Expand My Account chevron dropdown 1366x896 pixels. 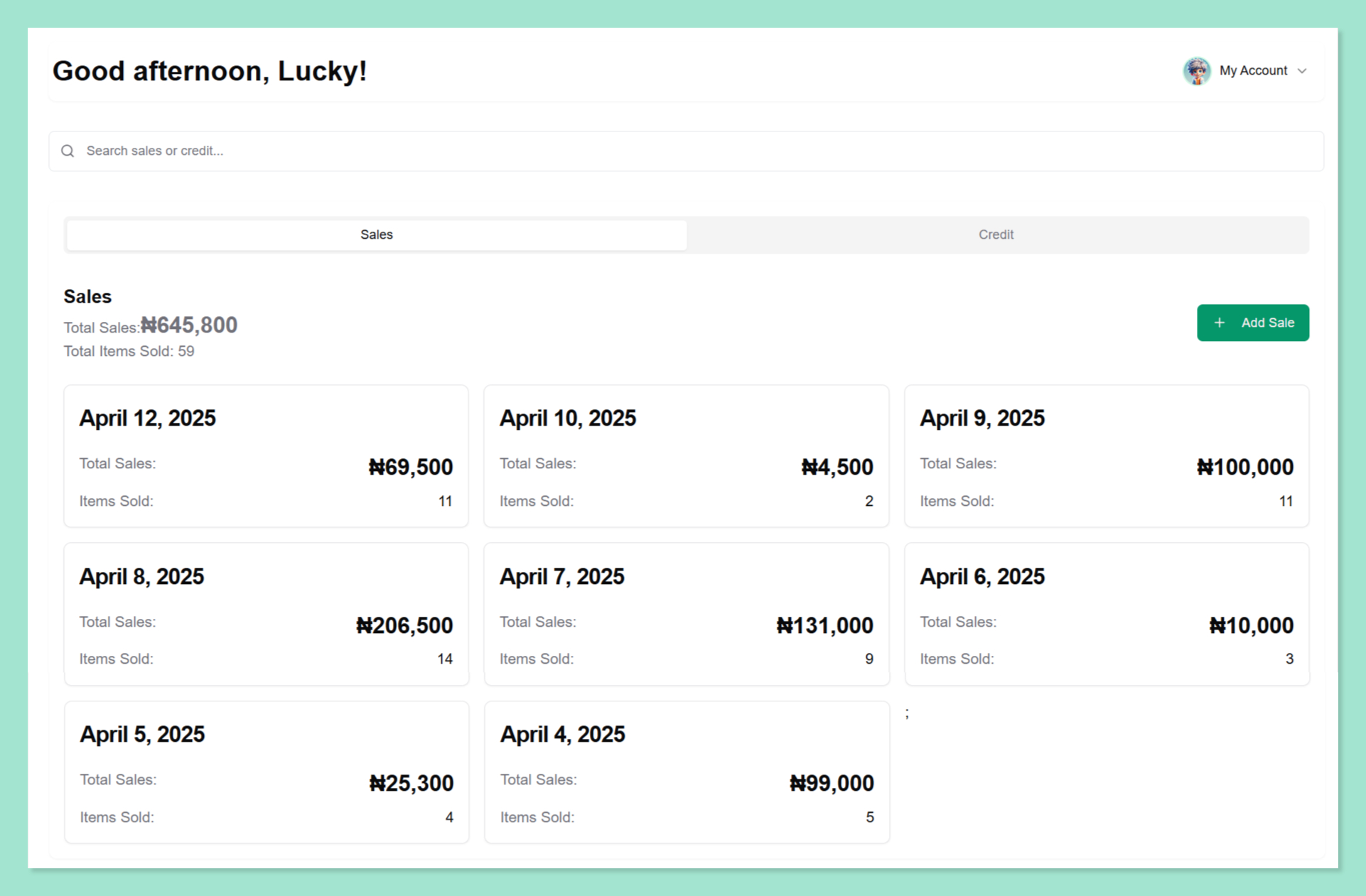[x=1302, y=71]
